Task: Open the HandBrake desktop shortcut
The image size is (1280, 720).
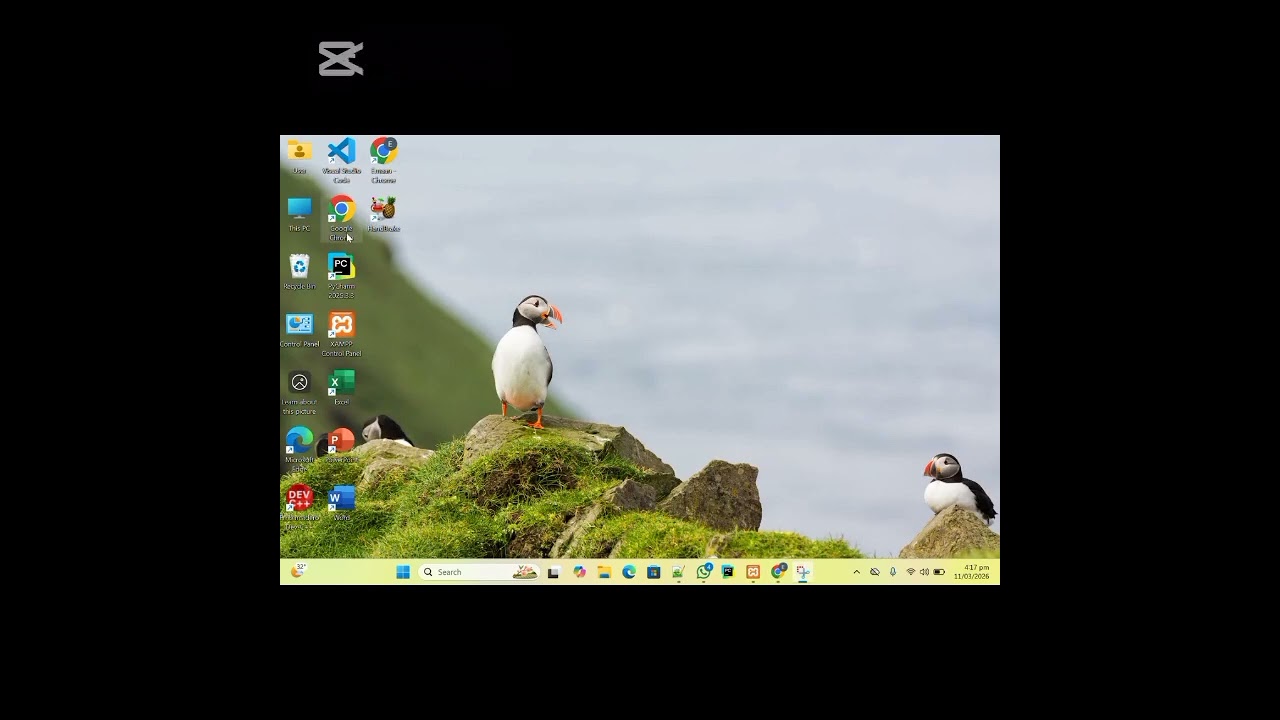Action: point(383,215)
